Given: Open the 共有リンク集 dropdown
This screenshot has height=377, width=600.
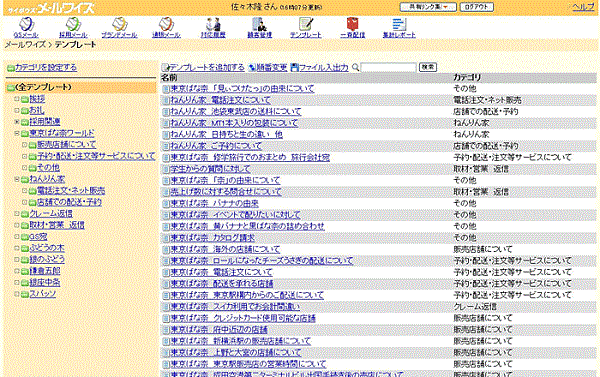Looking at the screenshot, I should tap(428, 7).
